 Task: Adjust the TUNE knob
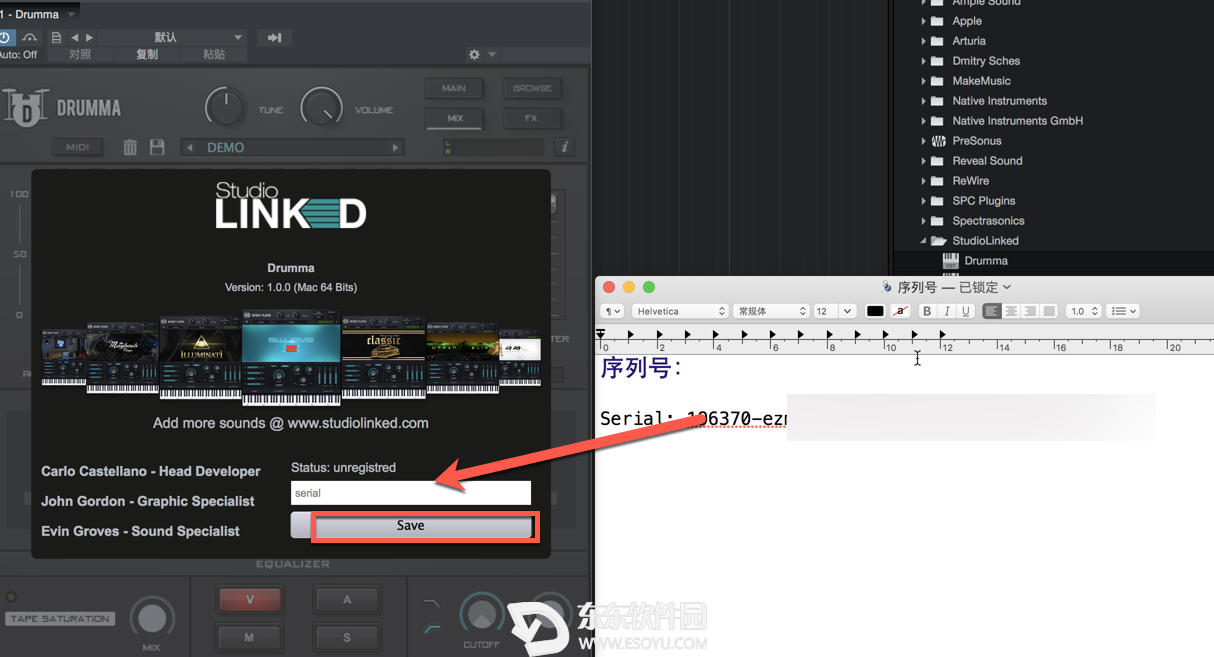coord(225,107)
